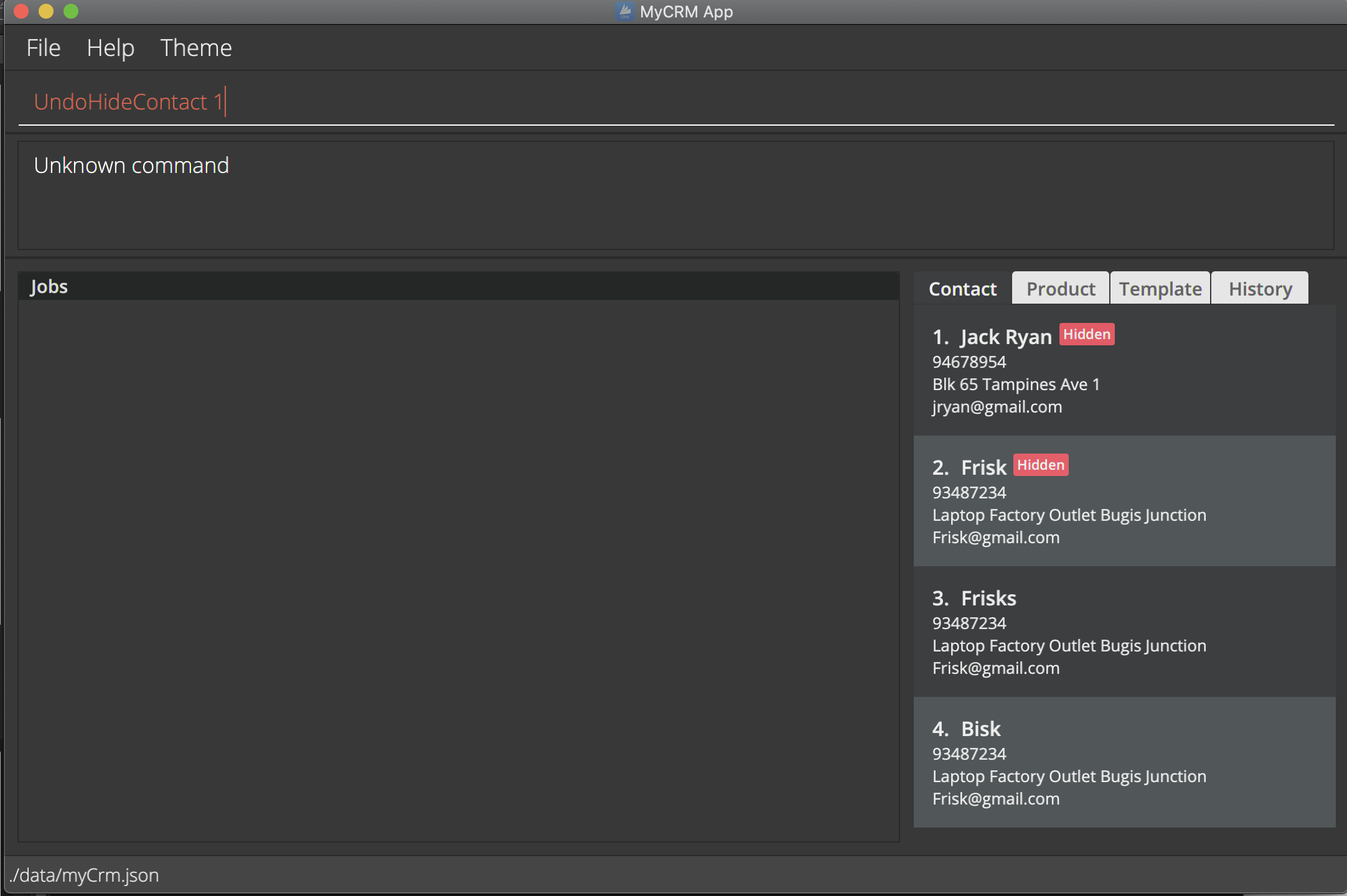Image resolution: width=1347 pixels, height=896 pixels.
Task: Click Frisk's phone number 93487234
Action: pyautogui.click(x=969, y=493)
